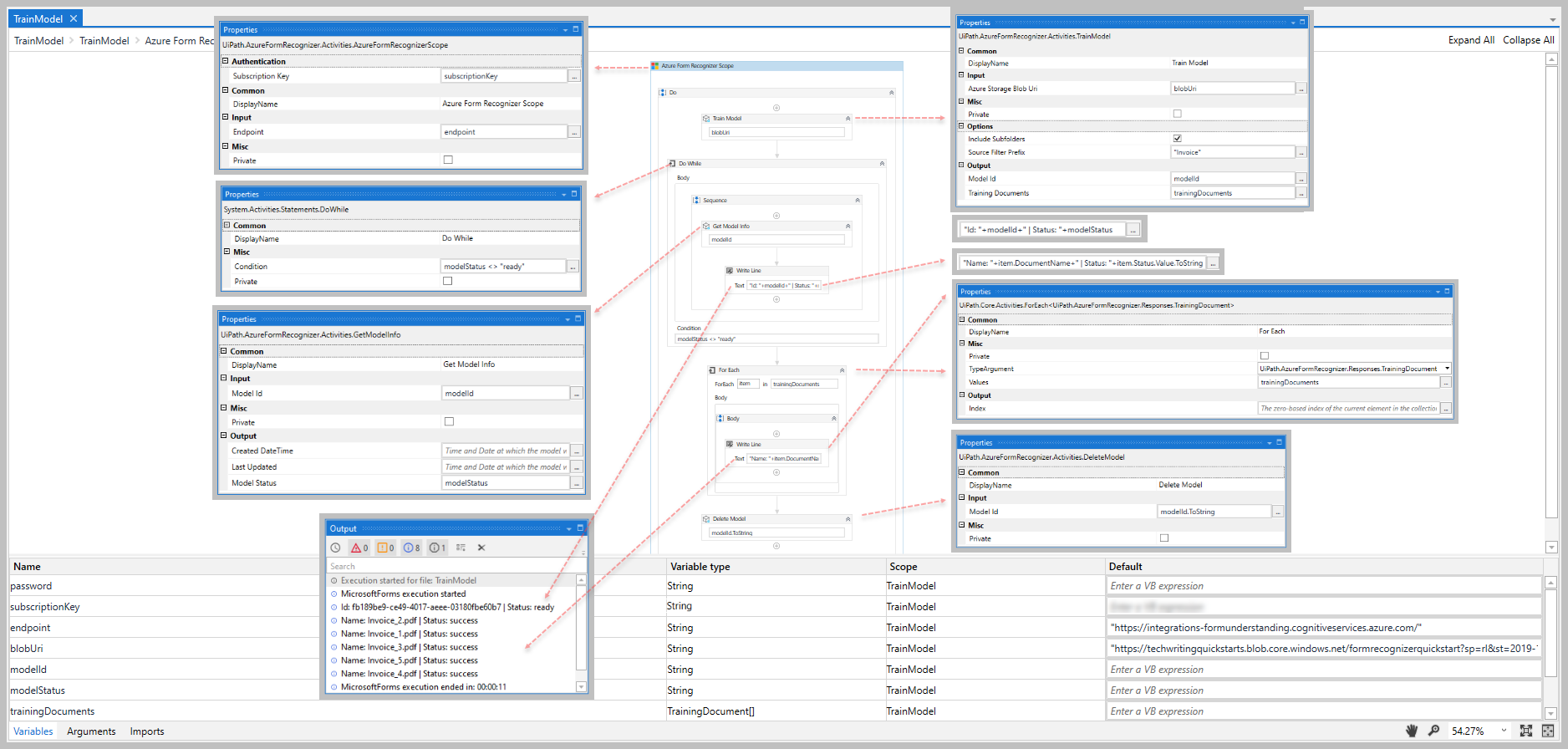Image resolution: width=1568 pixels, height=749 pixels.
Task: Toggle Private checkbox in TrainModel properties
Action: tap(1177, 114)
